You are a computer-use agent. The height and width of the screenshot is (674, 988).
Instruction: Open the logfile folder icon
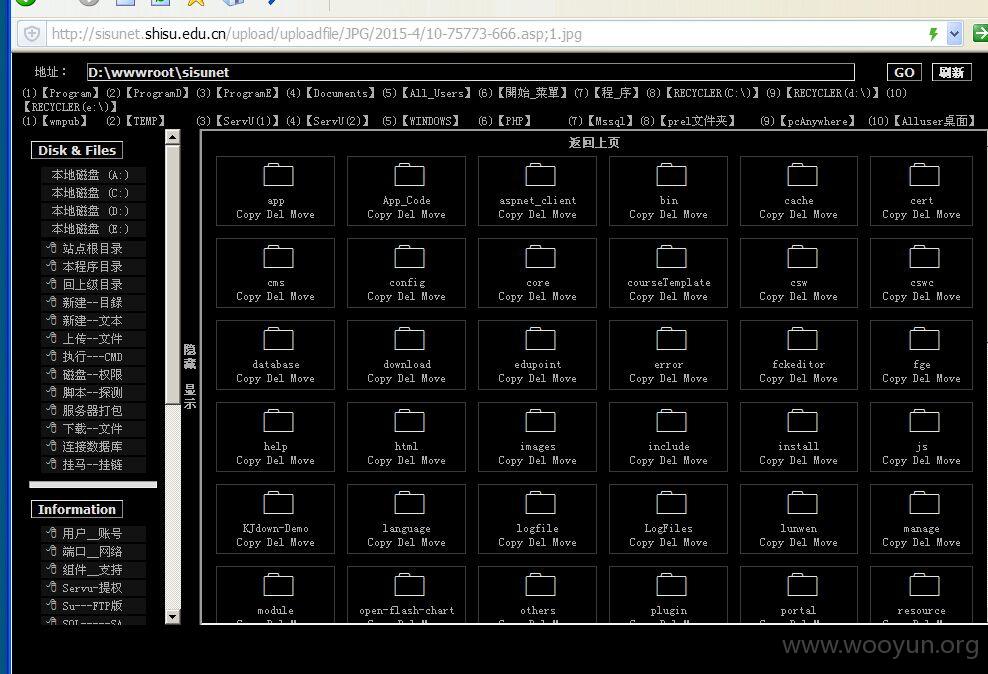coord(541,502)
